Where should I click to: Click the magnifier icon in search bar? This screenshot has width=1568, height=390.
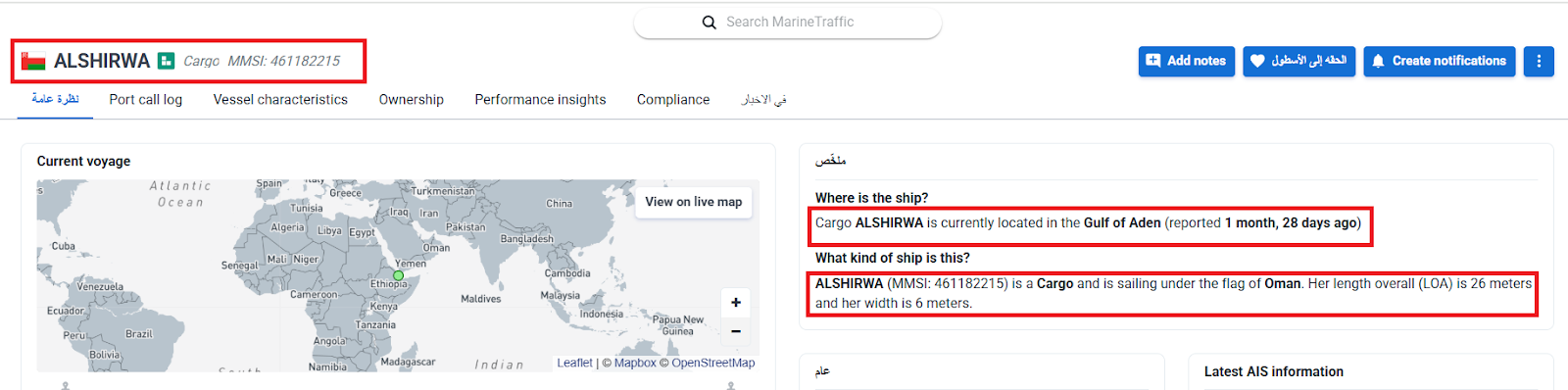point(710,23)
